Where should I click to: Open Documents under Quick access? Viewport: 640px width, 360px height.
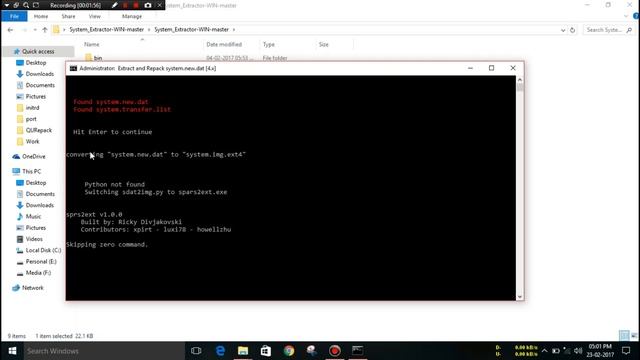[40, 85]
